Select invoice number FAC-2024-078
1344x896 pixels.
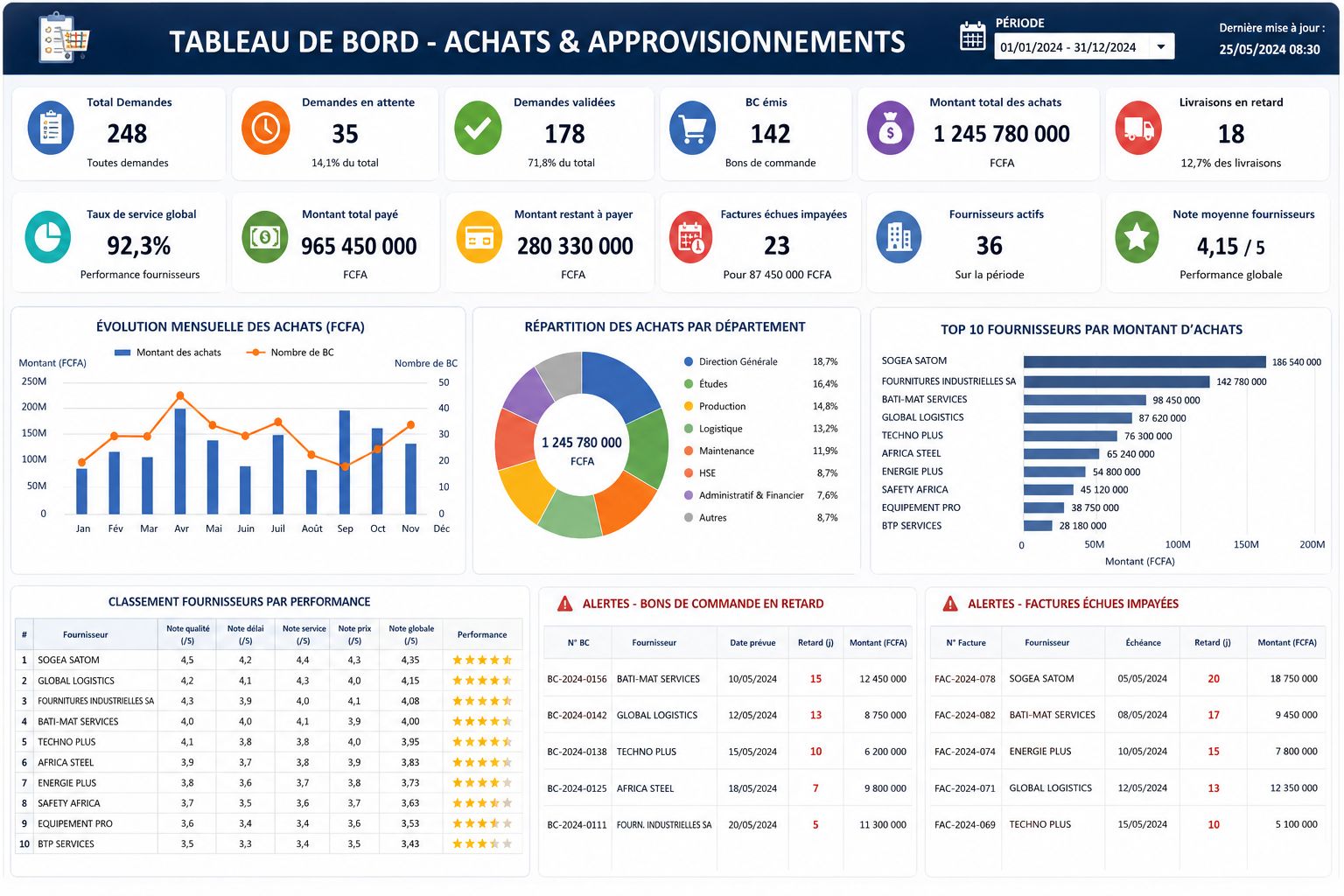click(965, 679)
